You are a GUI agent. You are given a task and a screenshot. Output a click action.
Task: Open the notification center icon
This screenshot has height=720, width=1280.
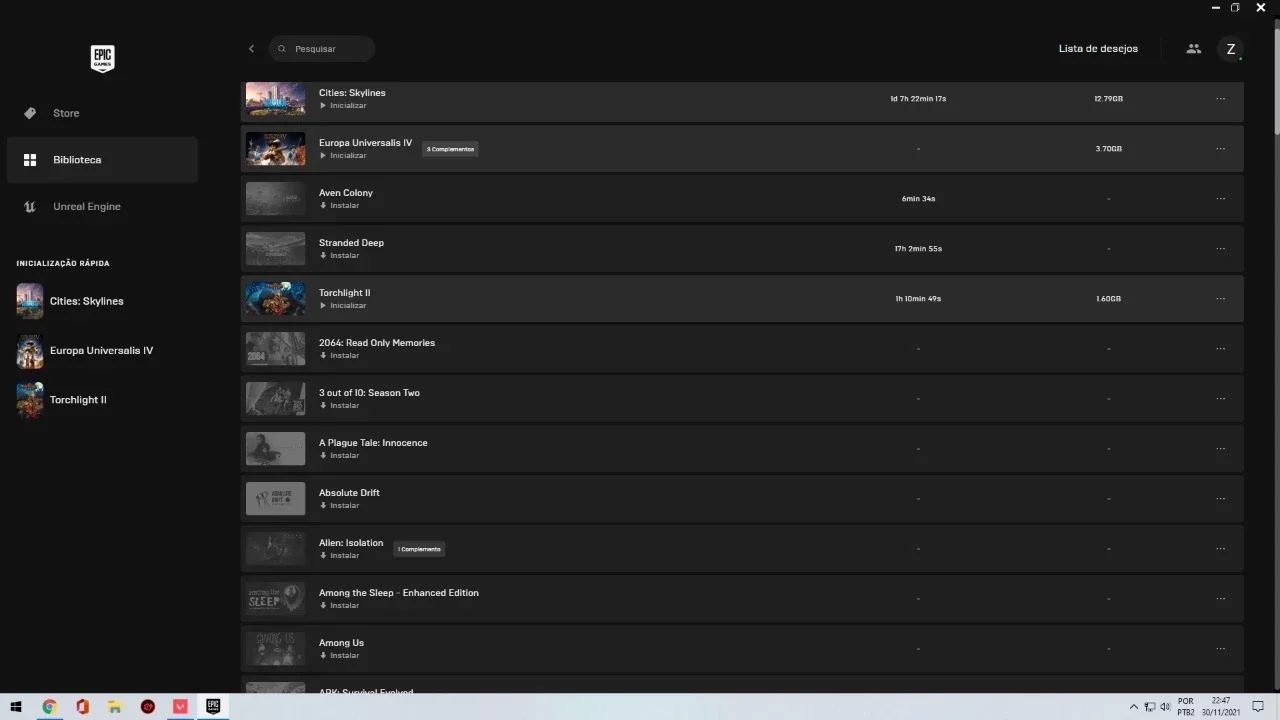click(1258, 707)
